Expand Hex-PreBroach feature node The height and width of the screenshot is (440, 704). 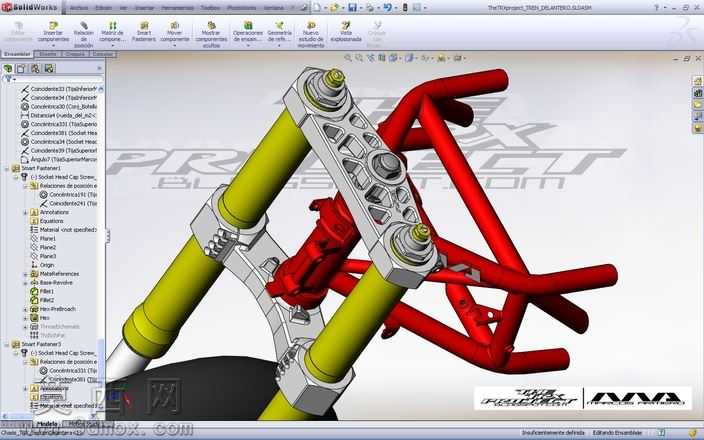(x=26, y=309)
